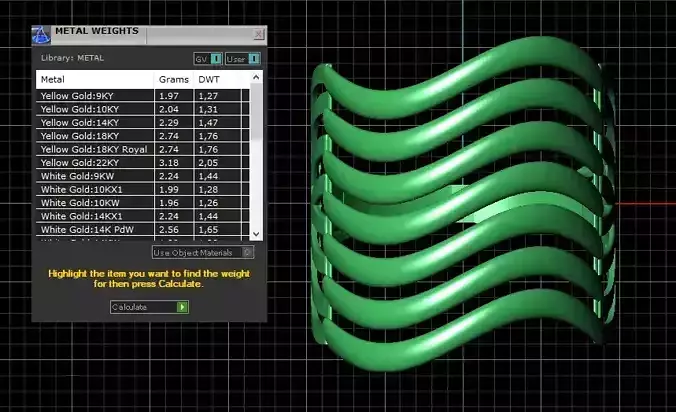This screenshot has width=676, height=412.
Task: Select the White Gold:9KW row
Action: tap(142, 176)
